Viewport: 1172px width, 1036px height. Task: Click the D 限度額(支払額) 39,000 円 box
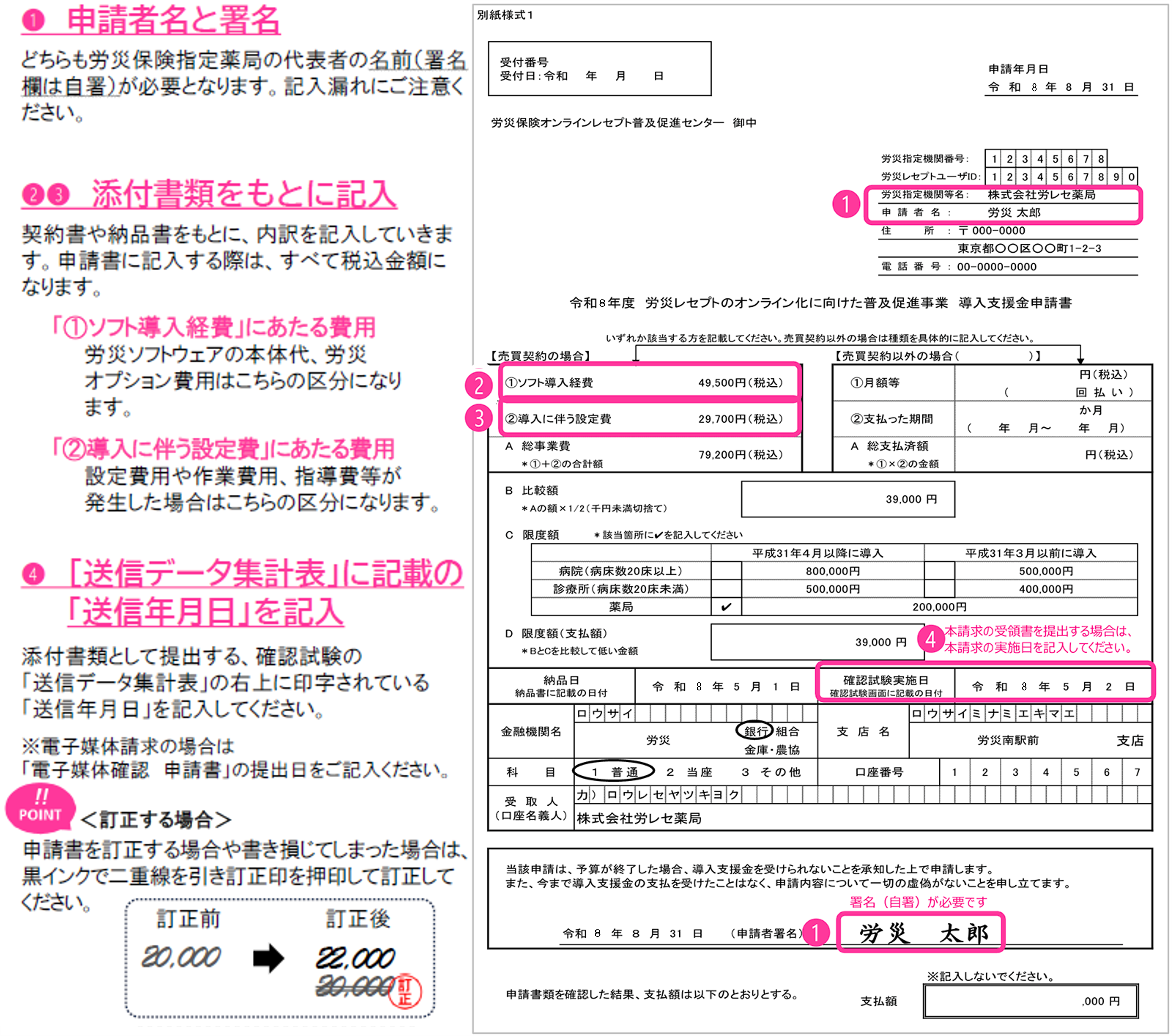point(818,642)
